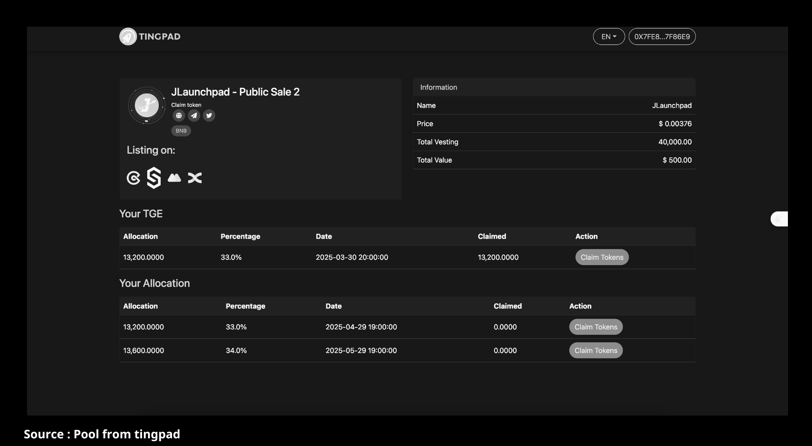Open the JLaunchpad website globe icon
This screenshot has height=446, width=812.
click(x=179, y=116)
